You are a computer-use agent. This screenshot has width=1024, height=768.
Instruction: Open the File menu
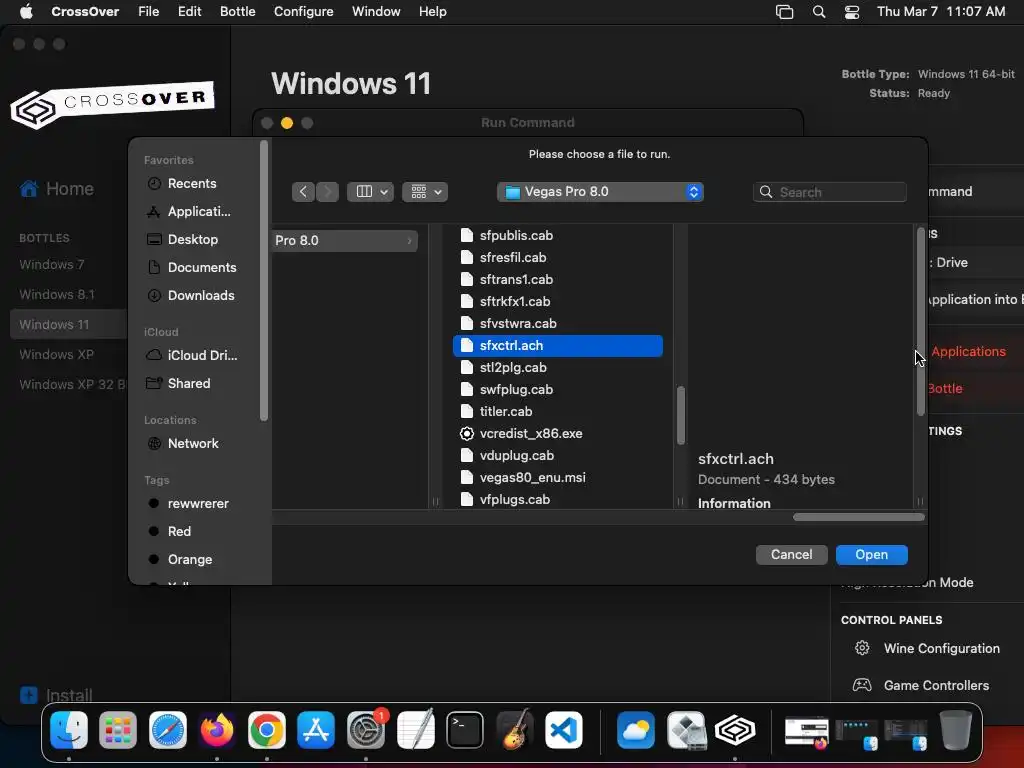tap(149, 12)
